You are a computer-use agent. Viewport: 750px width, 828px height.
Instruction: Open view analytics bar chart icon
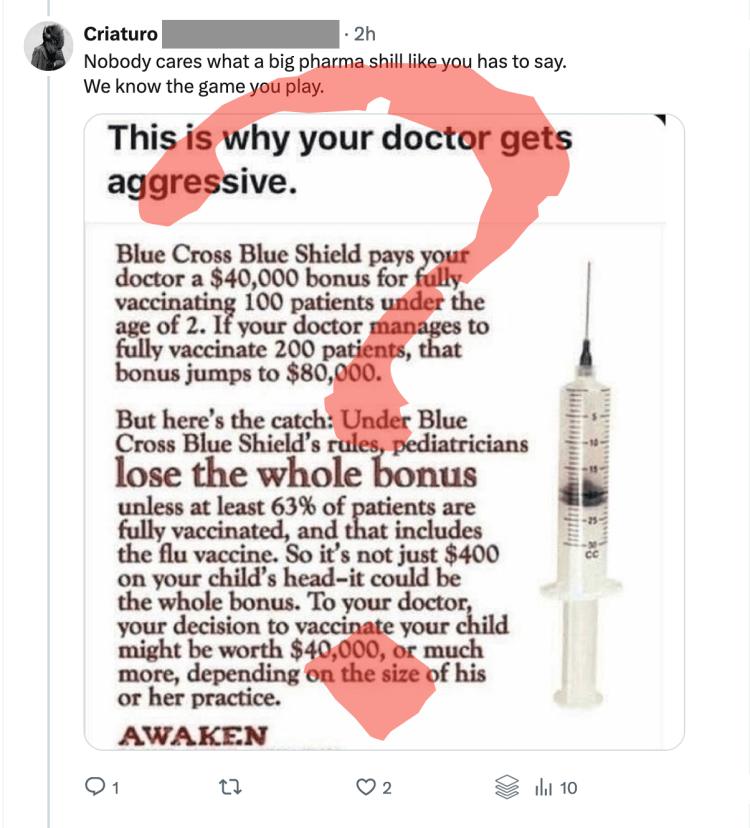544,788
